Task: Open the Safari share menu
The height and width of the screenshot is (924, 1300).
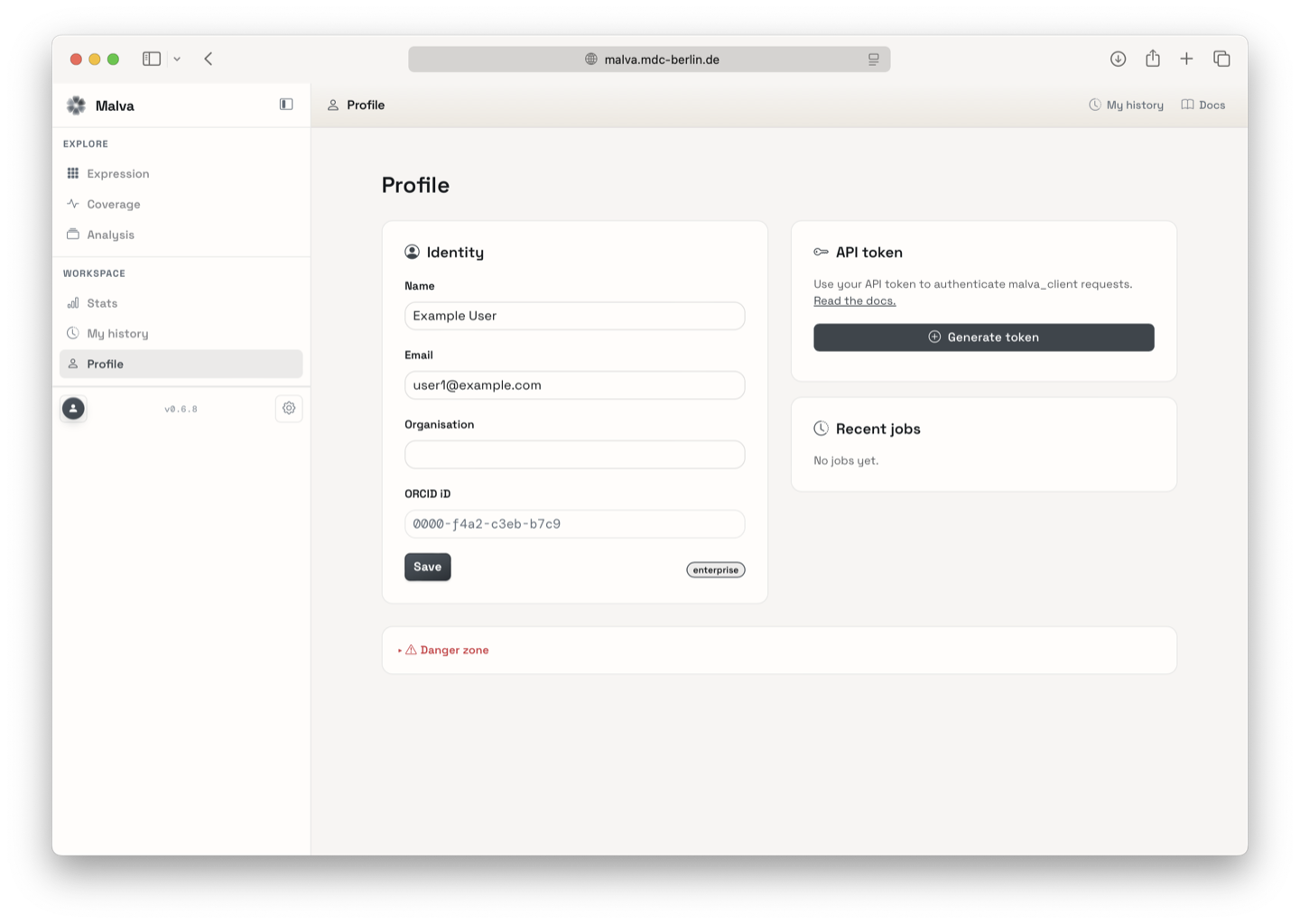Action: coord(1153,59)
